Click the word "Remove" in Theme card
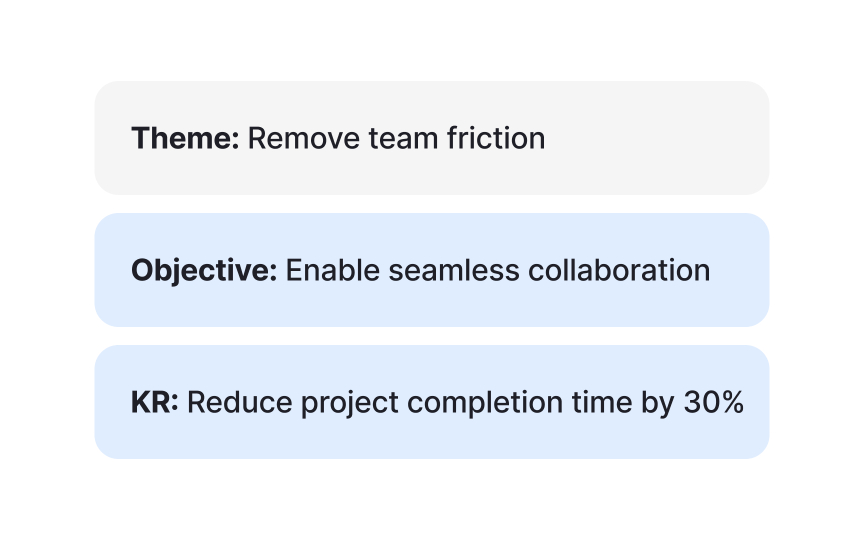The height and width of the screenshot is (540, 864). tap(289, 138)
